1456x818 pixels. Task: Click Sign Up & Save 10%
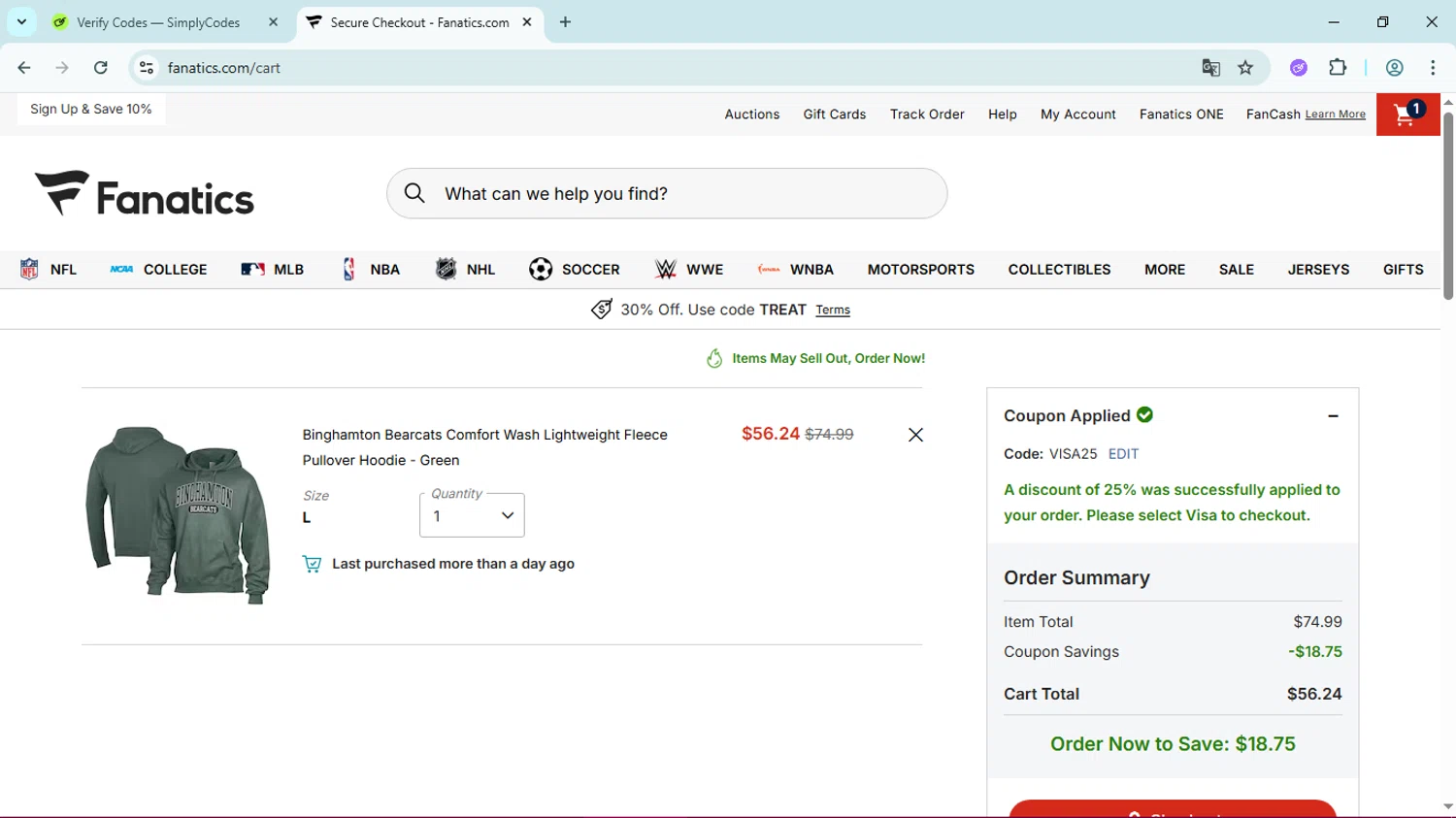click(x=91, y=109)
